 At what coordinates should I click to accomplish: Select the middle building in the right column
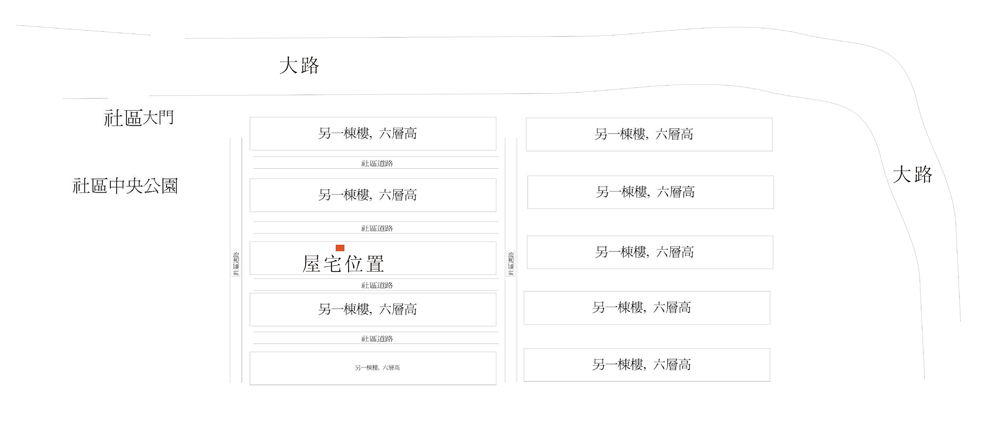(x=649, y=252)
